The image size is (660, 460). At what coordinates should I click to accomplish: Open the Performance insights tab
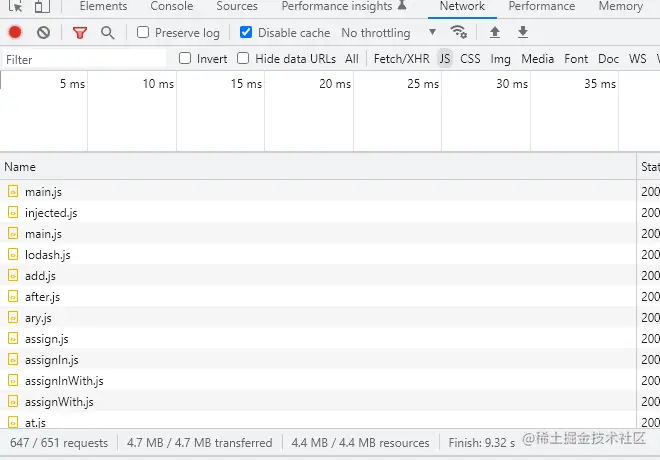tap(337, 6)
